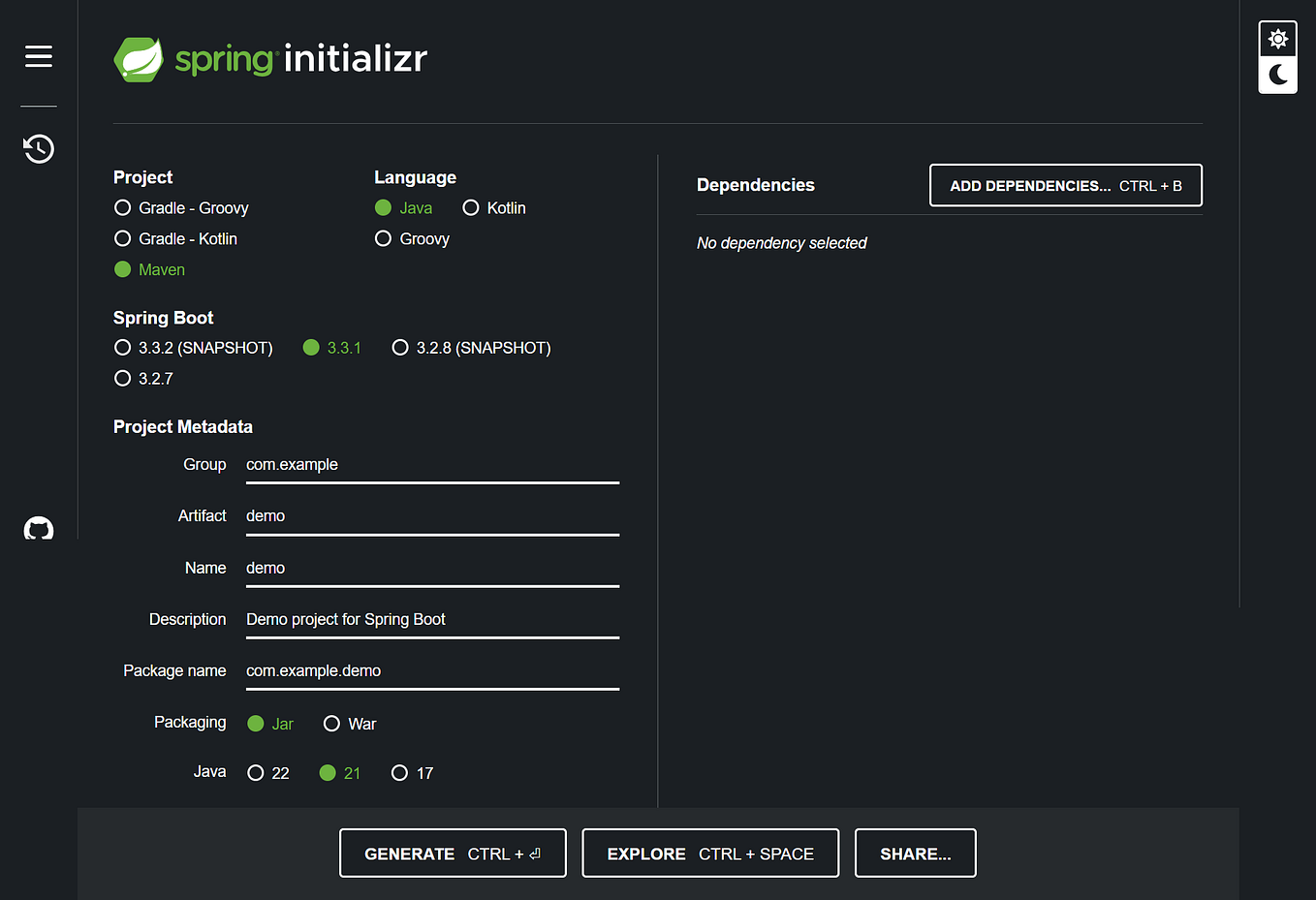
Task: Click the Description input field
Action: click(432, 620)
